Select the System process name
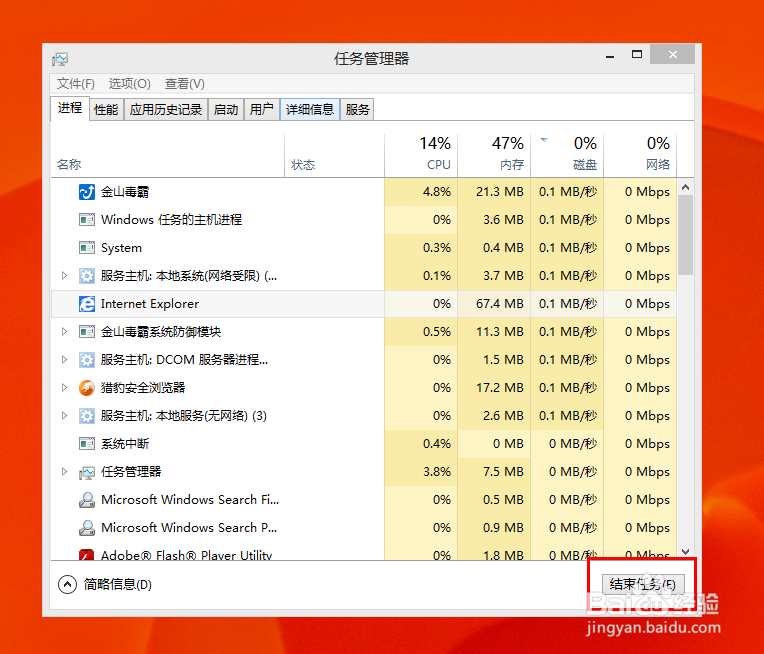The image size is (764, 654). 121,248
